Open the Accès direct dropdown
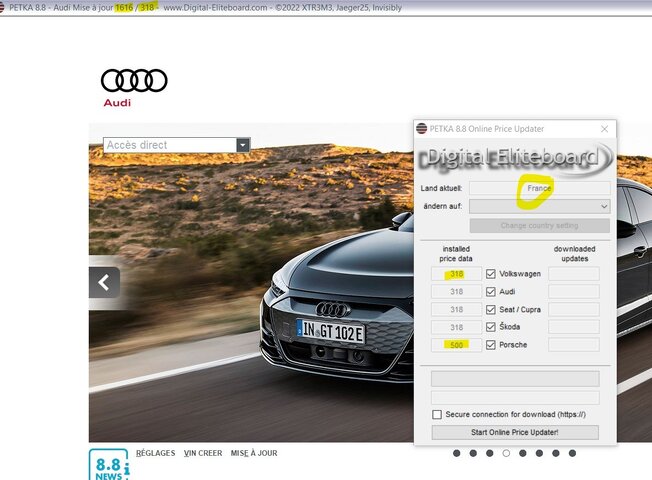This screenshot has height=480, width=652. 243,145
